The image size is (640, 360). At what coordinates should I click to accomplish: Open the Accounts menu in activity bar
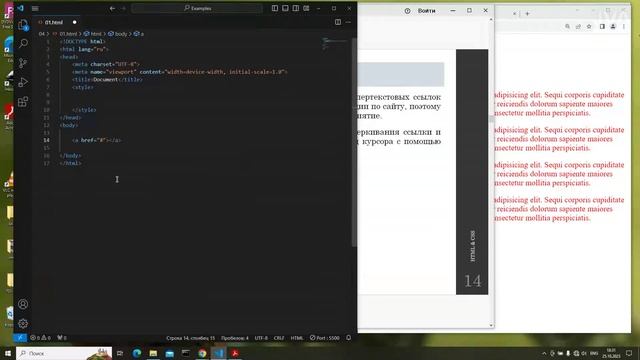tap(23, 304)
